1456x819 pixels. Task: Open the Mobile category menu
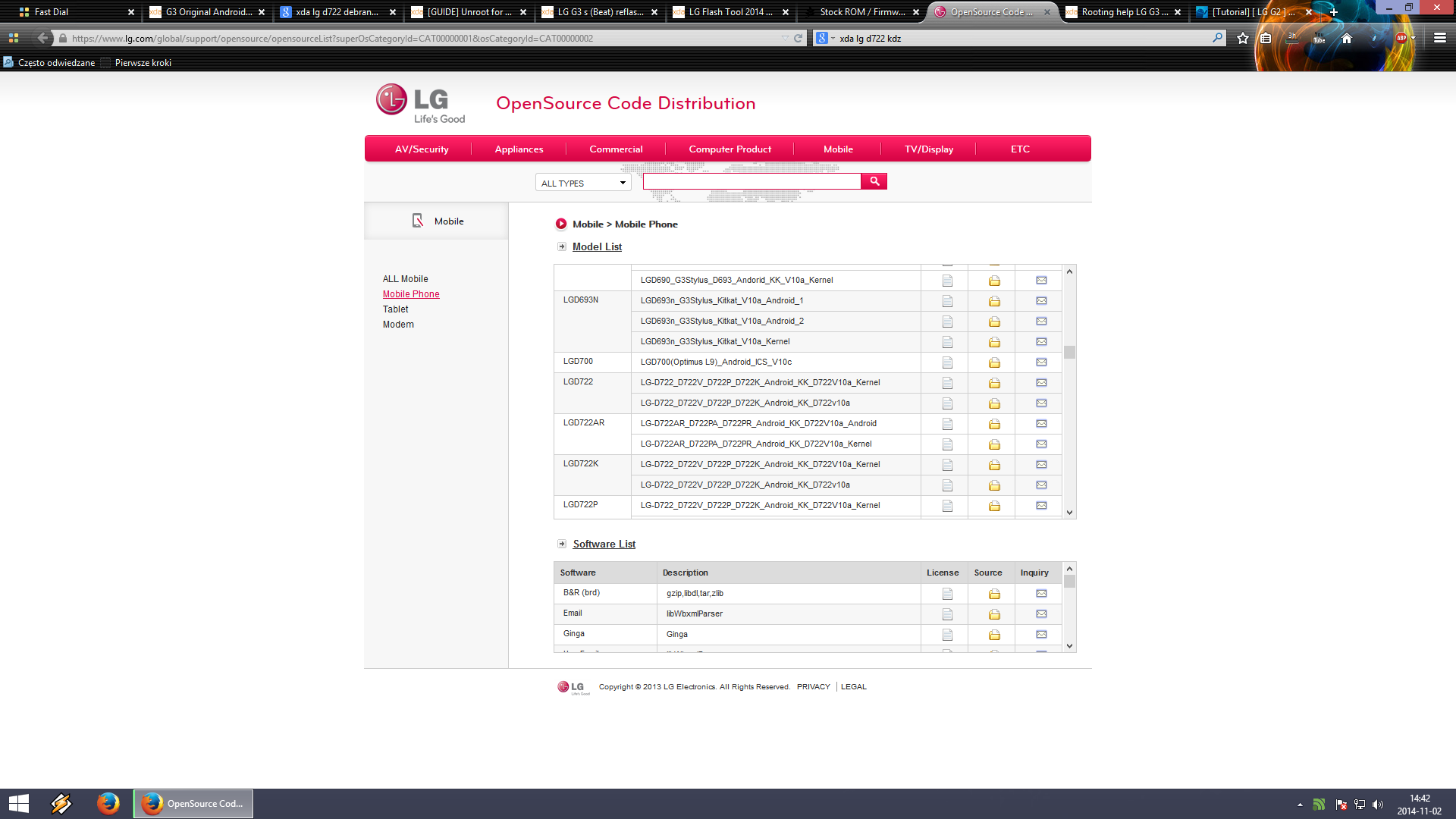pos(838,149)
